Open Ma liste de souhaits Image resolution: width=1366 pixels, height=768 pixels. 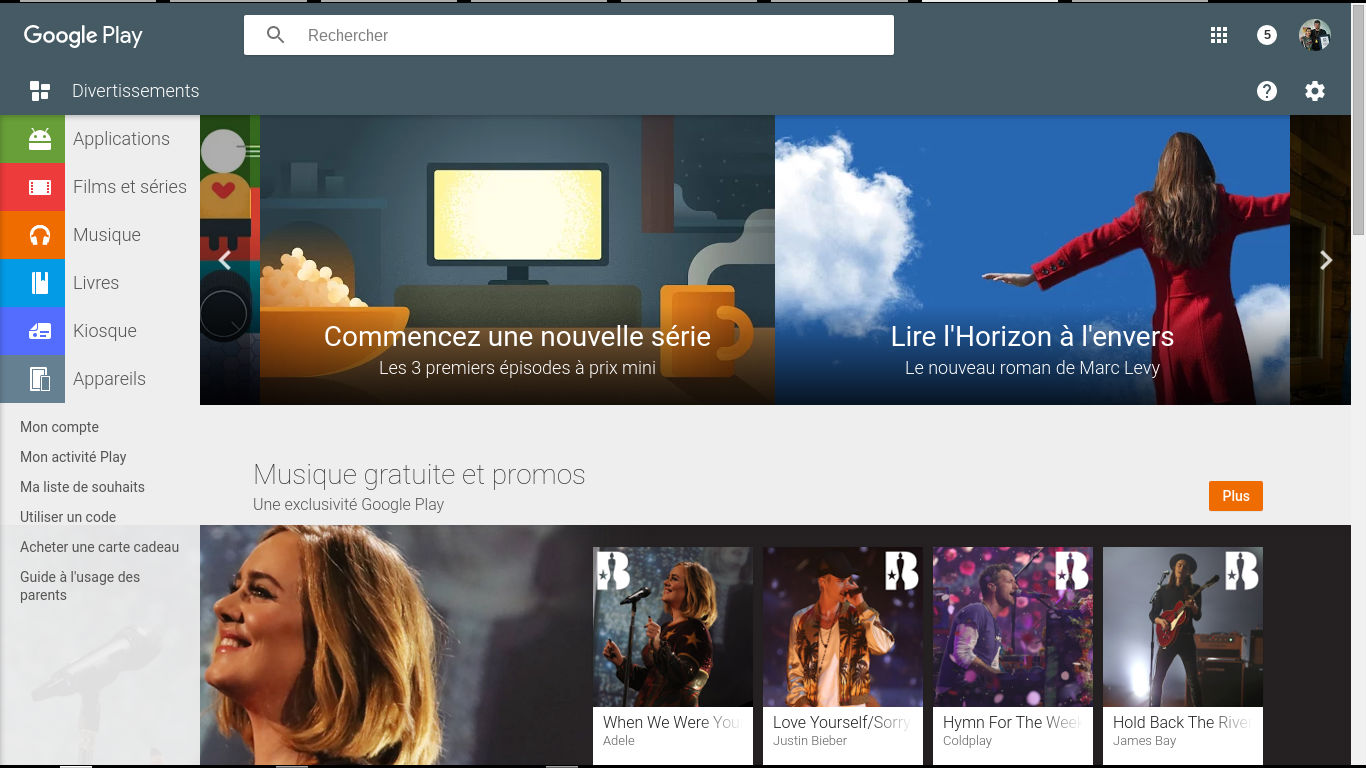(x=82, y=487)
